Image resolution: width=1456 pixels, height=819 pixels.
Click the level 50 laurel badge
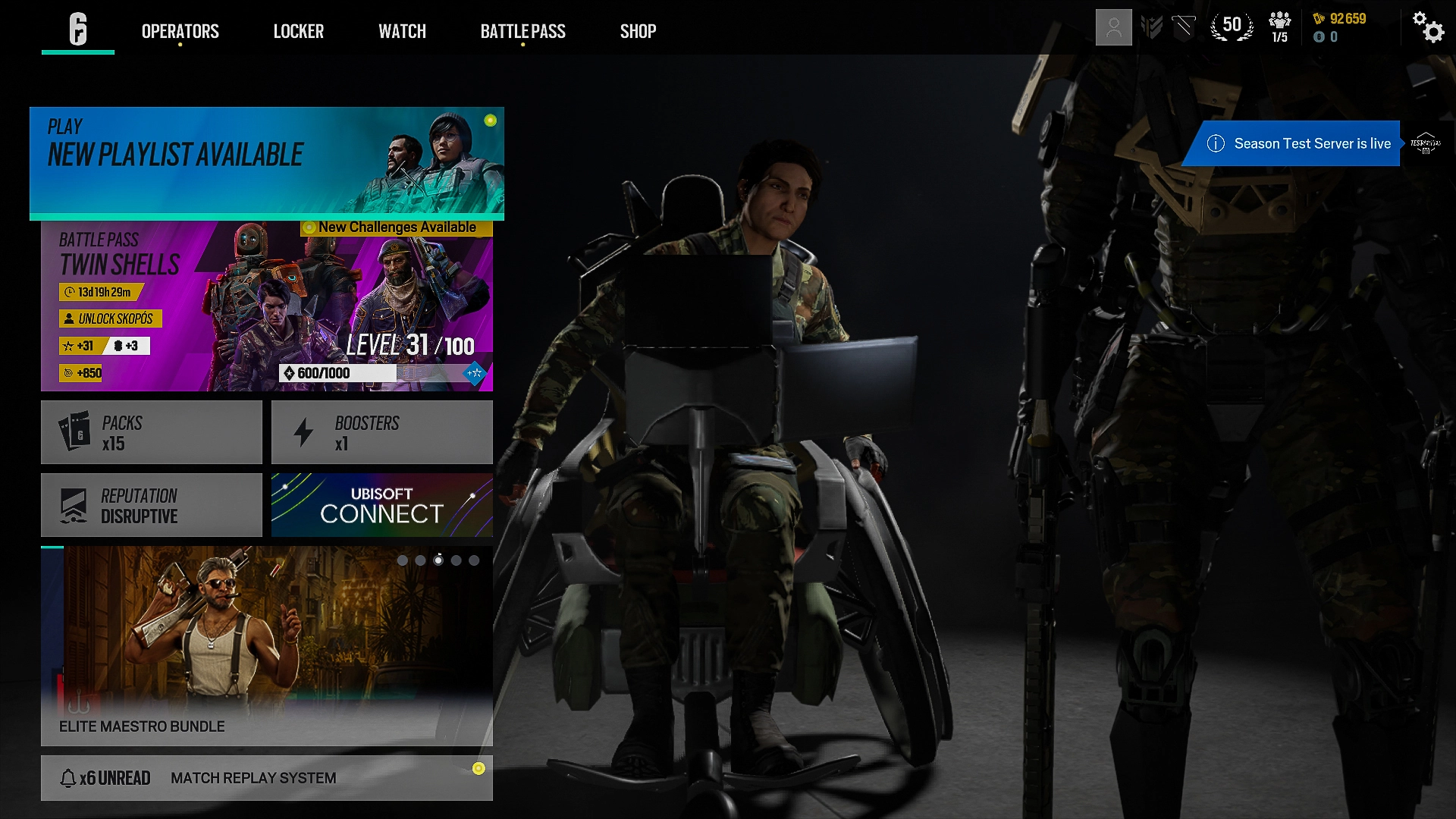(x=1232, y=27)
